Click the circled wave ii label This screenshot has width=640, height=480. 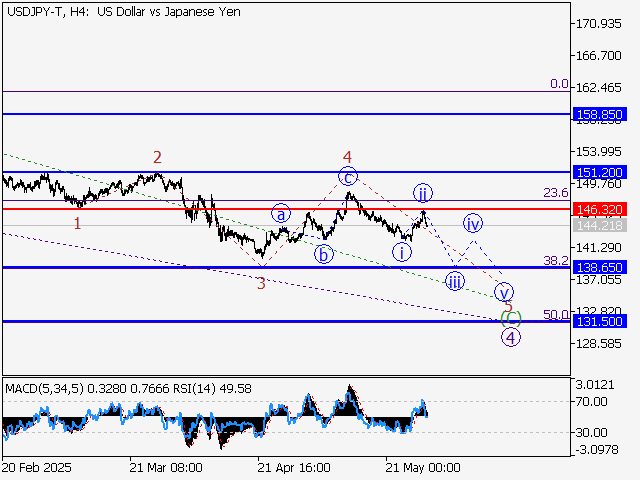[x=423, y=192]
